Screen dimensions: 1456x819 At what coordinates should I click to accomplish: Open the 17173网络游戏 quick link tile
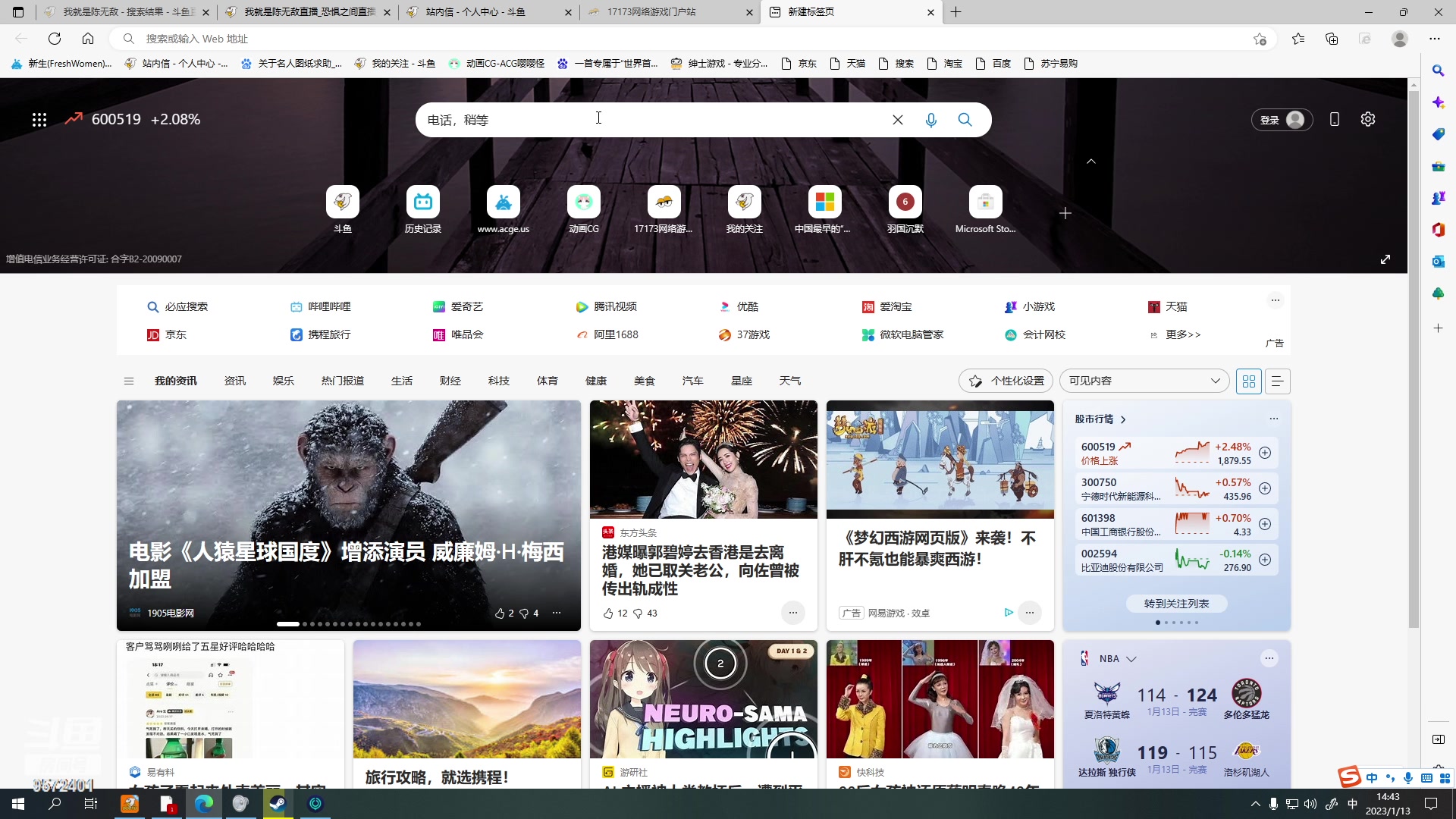click(664, 209)
